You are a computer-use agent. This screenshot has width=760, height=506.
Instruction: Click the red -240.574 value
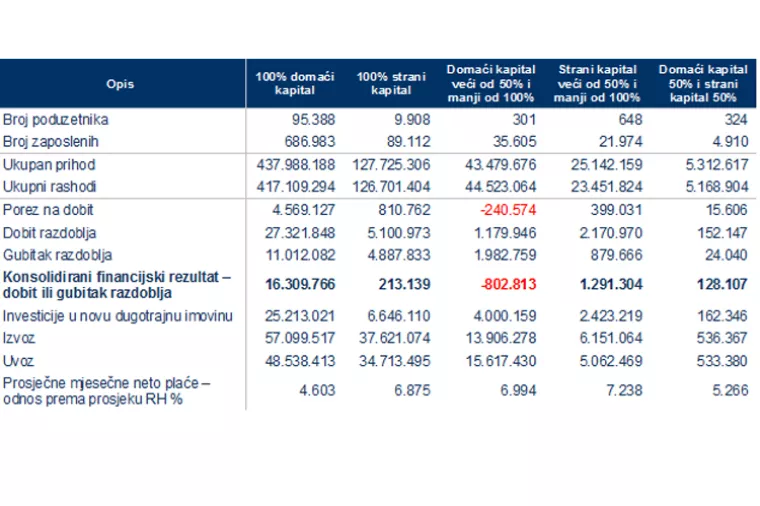(x=508, y=210)
